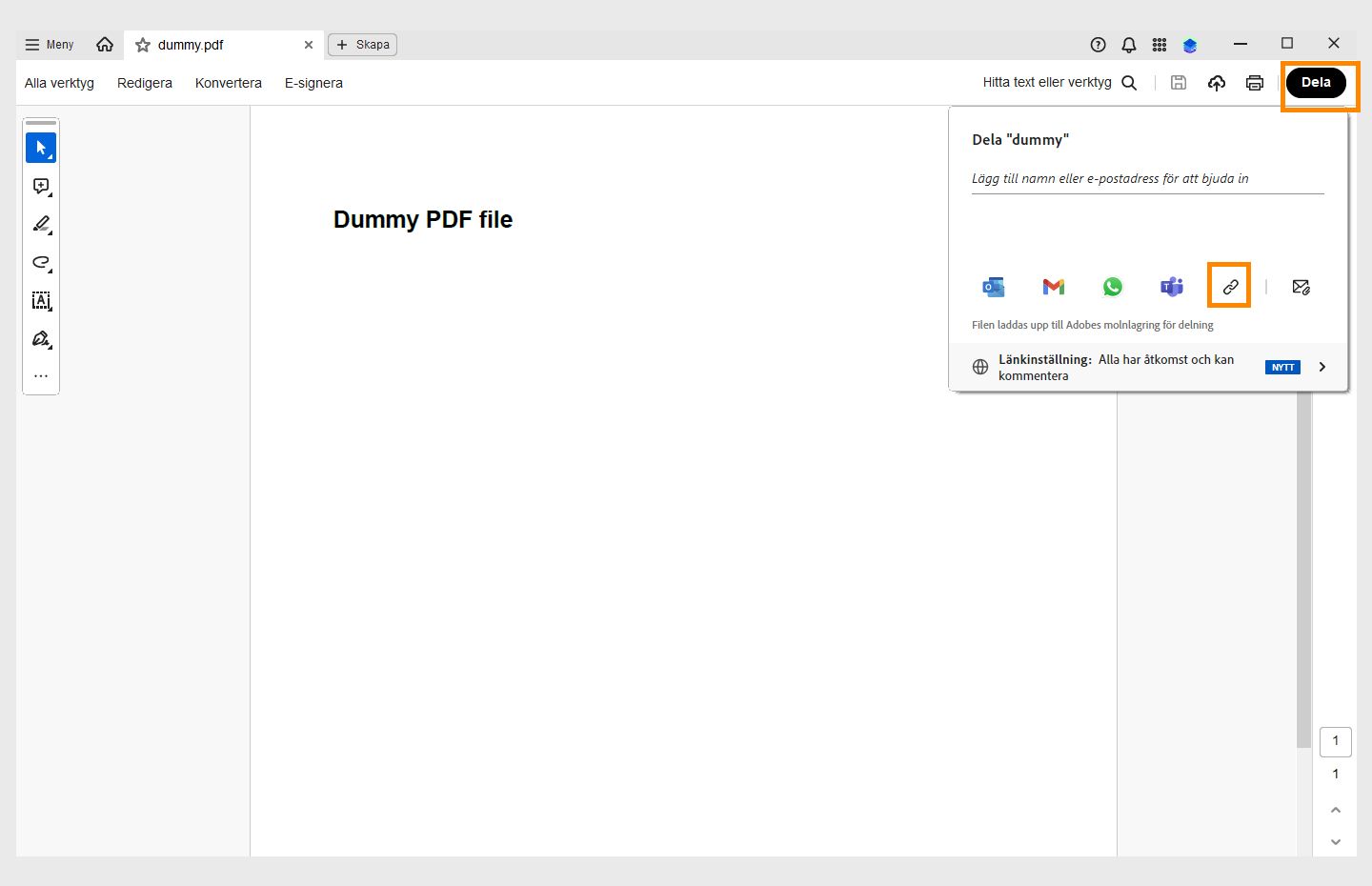
Task: Click the NYTT badge
Action: click(x=1283, y=367)
